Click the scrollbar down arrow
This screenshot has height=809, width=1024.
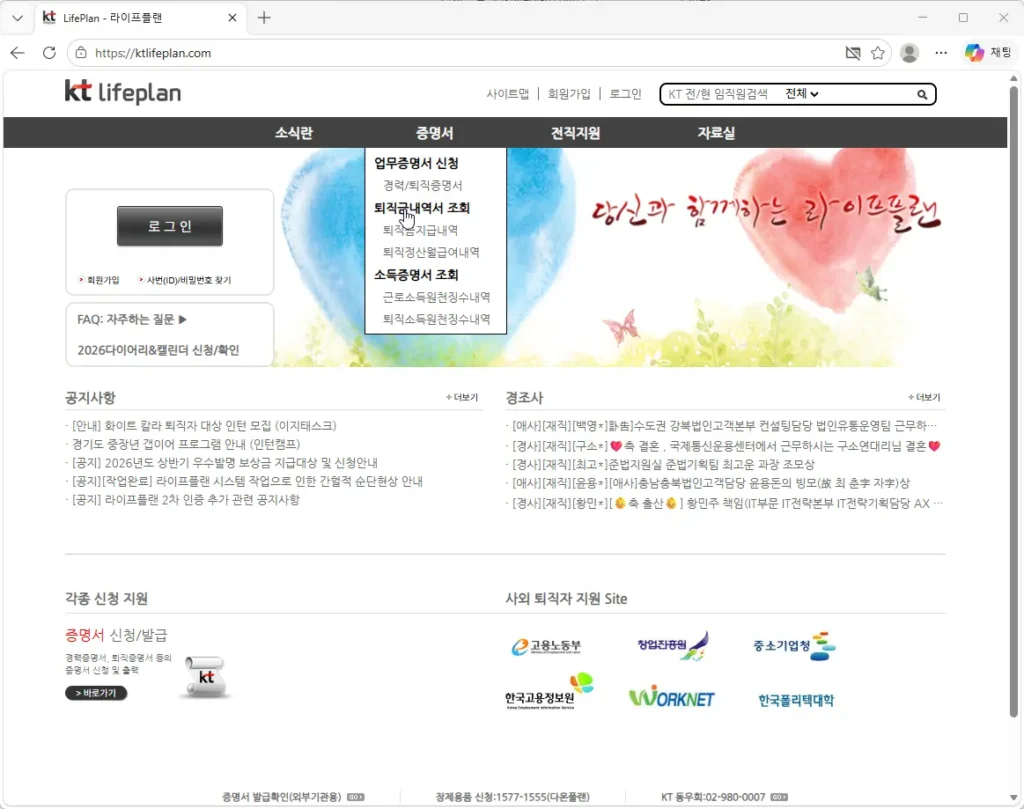pos(1014,798)
